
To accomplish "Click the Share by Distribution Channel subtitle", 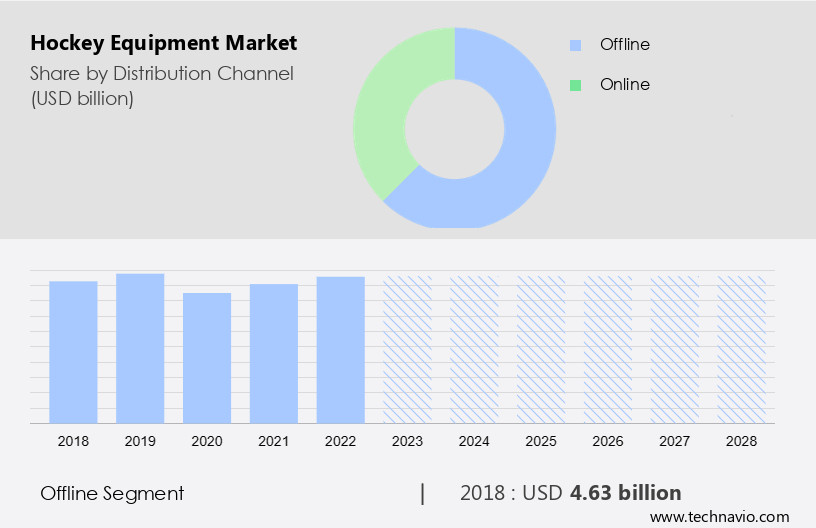I will pos(160,72).
